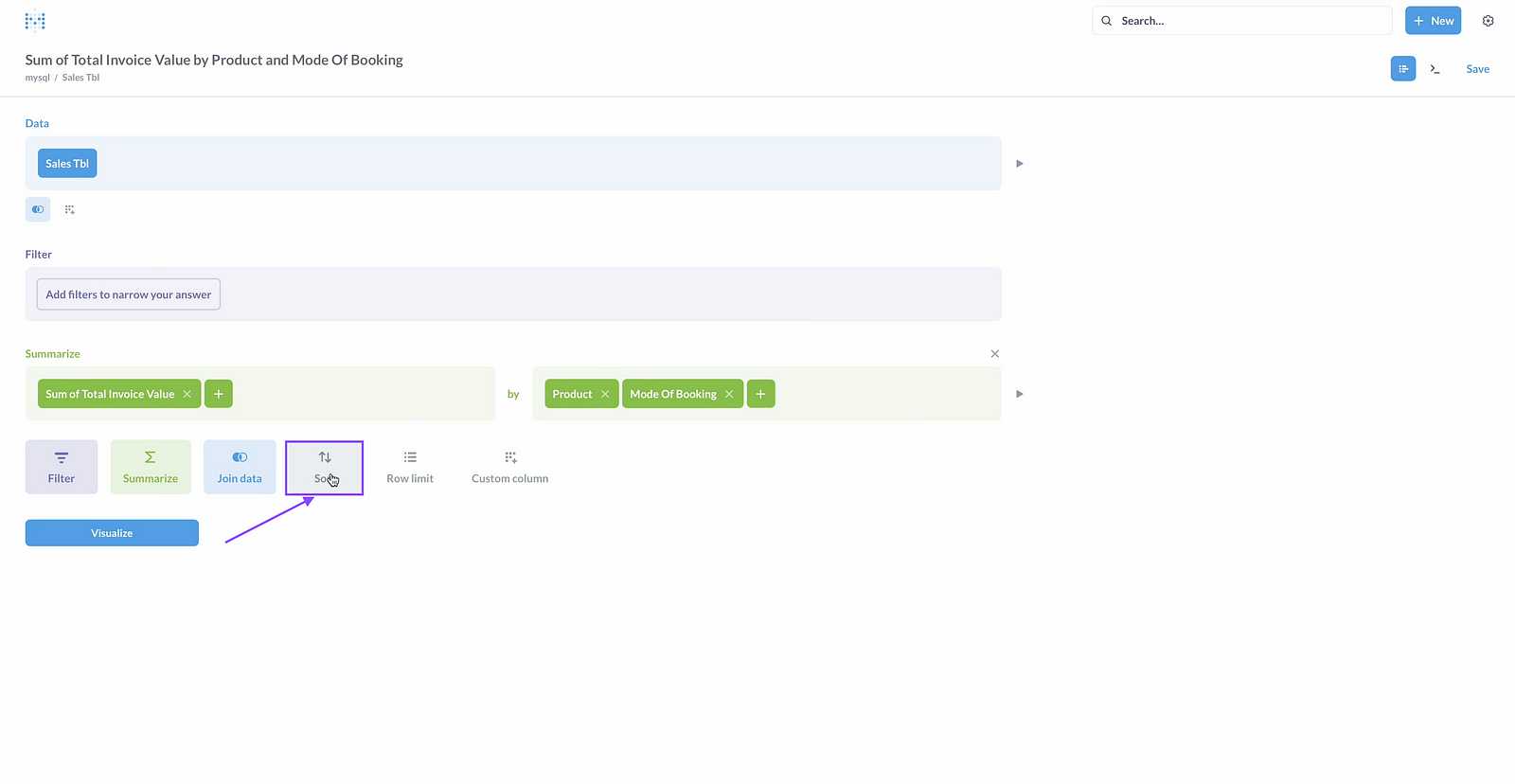Screen dimensions: 1515x784
Task: Remove the Mode Of Booking grouping
Action: [x=729, y=394]
